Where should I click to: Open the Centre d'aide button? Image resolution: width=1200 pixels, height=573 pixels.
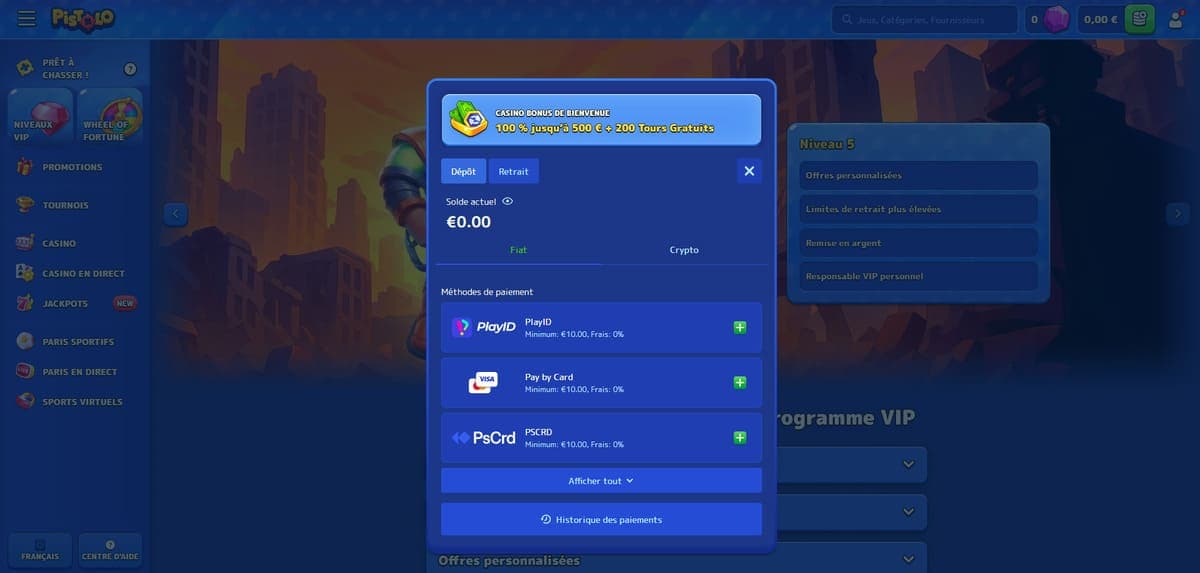[110, 550]
